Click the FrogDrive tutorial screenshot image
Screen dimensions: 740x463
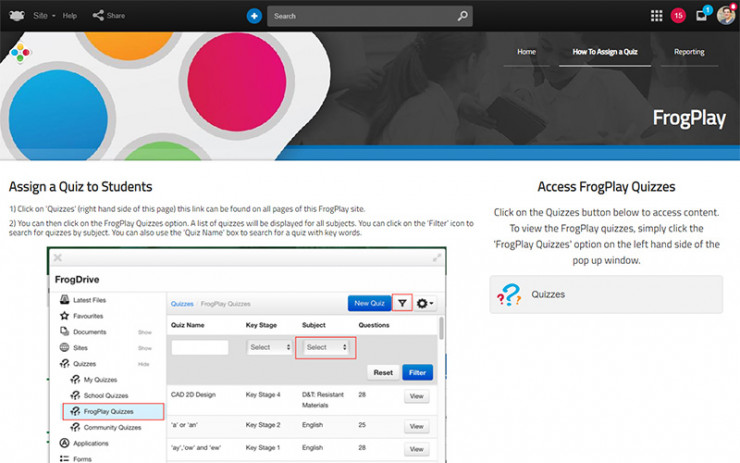[x=246, y=355]
